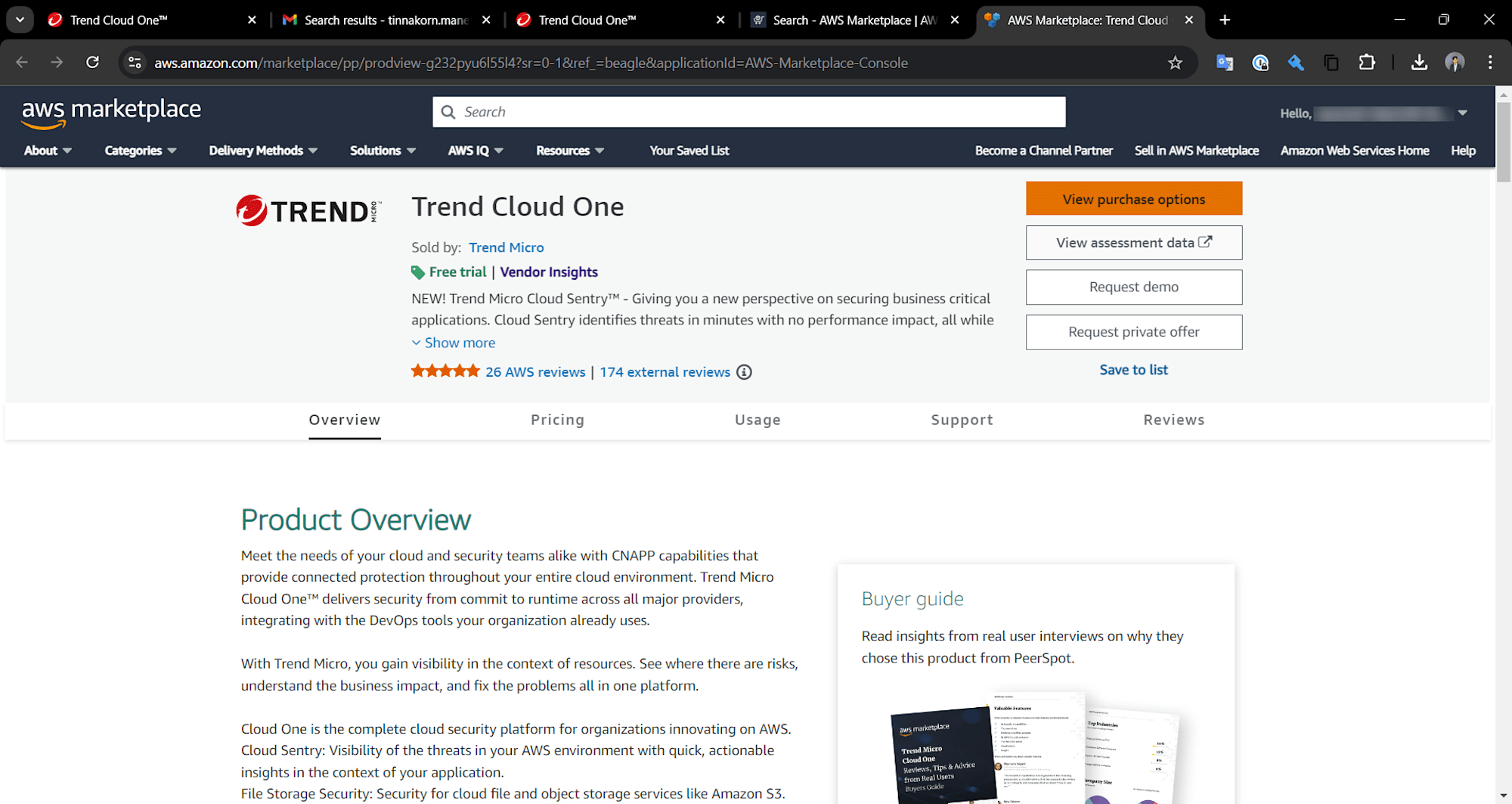The width and height of the screenshot is (1512, 804).
Task: Open Amazon Web Services Home link
Action: 1355,151
